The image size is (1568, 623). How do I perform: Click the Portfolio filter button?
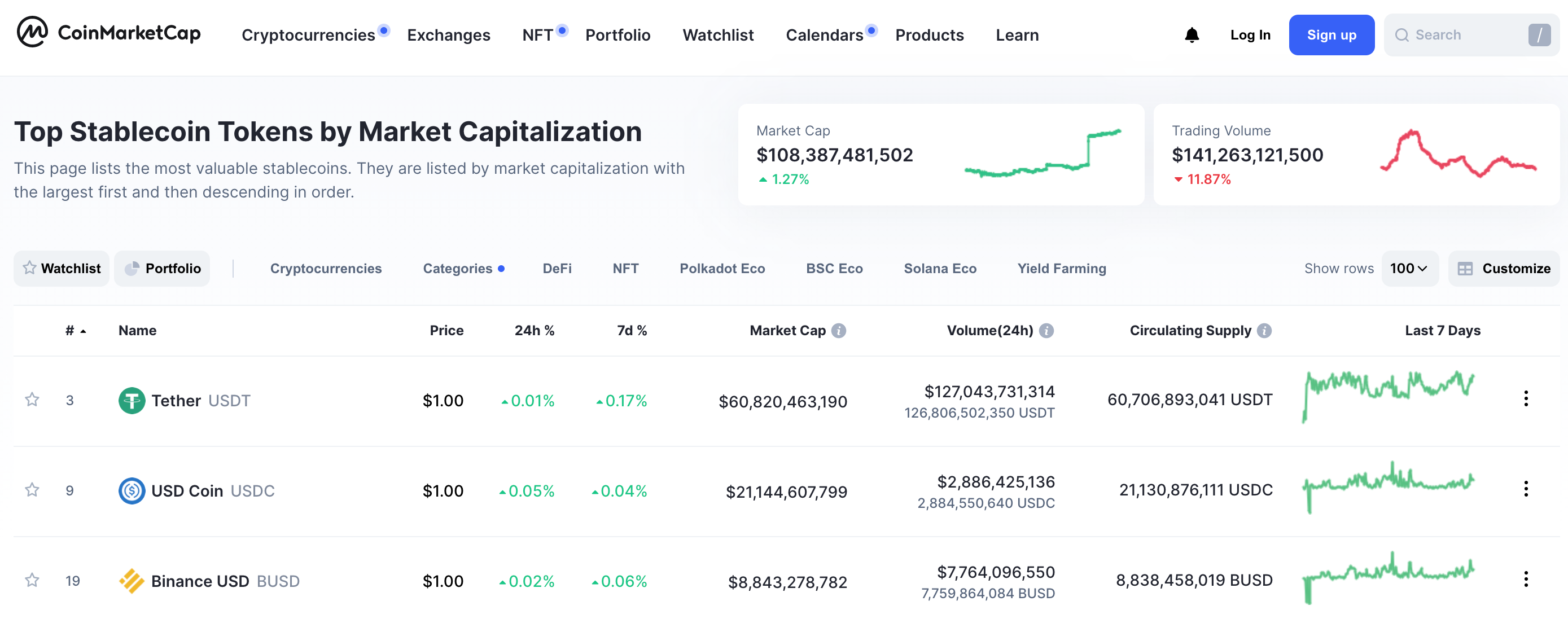click(x=162, y=268)
